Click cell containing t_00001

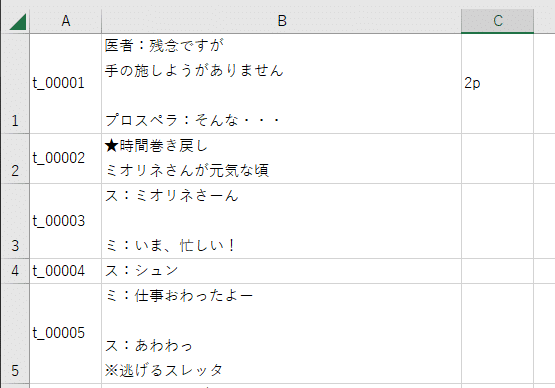[x=65, y=84]
